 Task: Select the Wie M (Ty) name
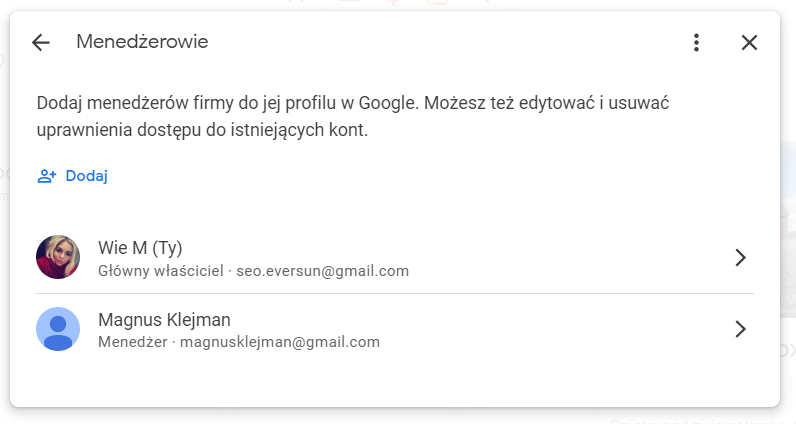[x=140, y=248]
